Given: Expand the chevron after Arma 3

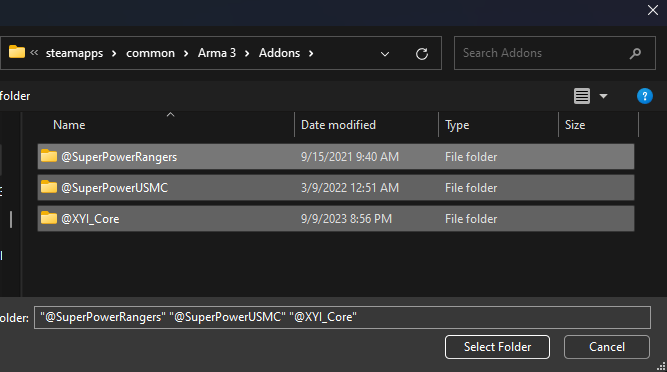Looking at the screenshot, I should (x=247, y=53).
